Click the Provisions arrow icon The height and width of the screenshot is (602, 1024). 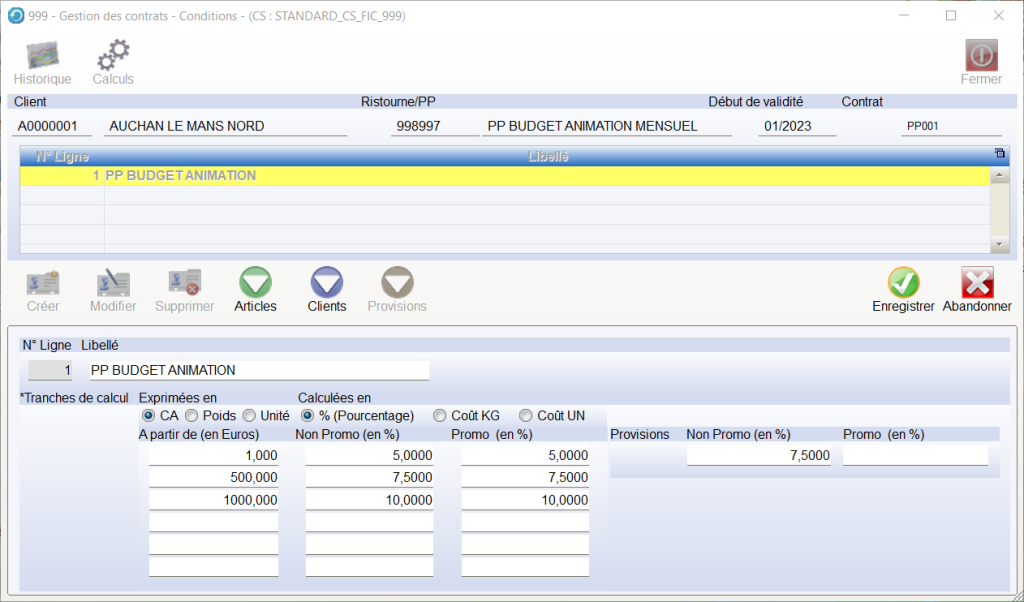pyautogui.click(x=397, y=283)
